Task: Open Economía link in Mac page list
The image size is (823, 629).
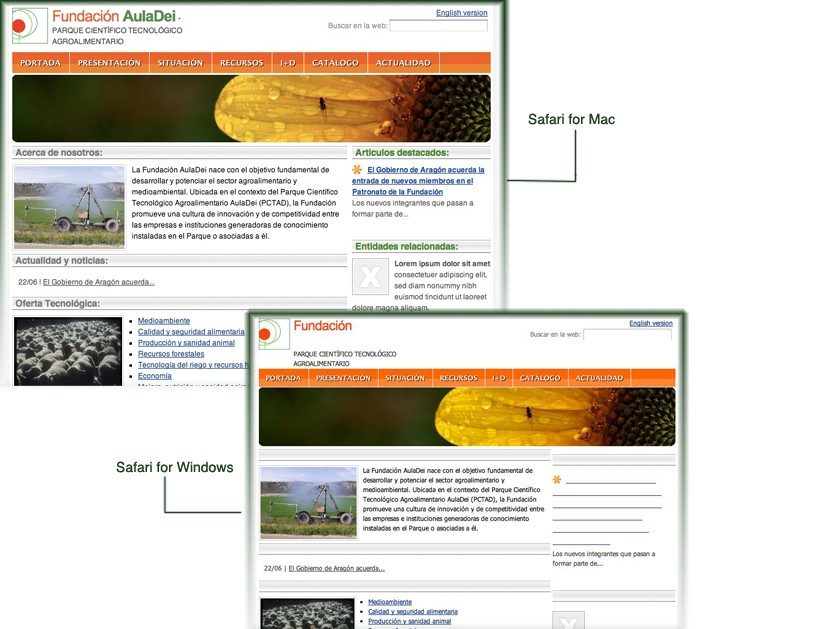Action: tap(154, 376)
